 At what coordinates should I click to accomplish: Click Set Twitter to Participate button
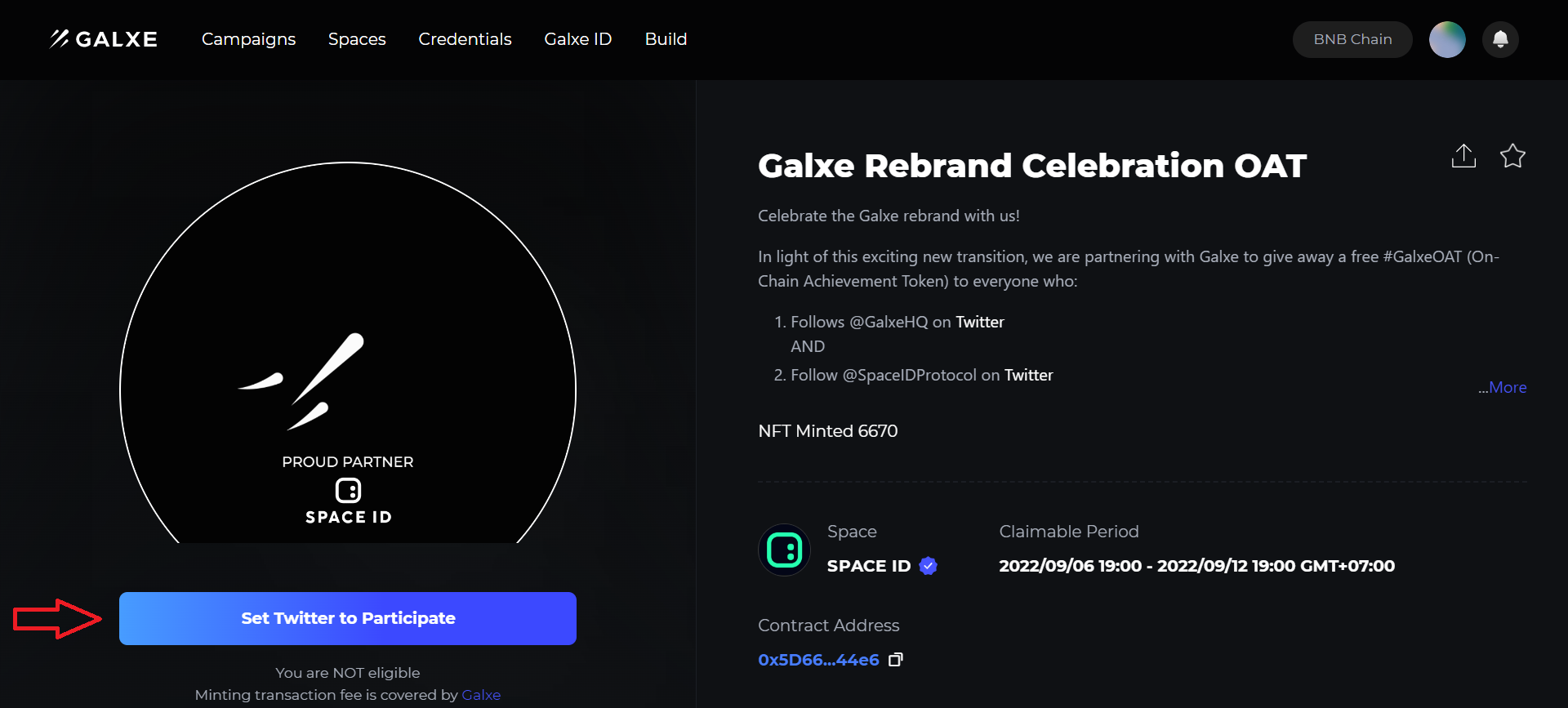point(348,618)
